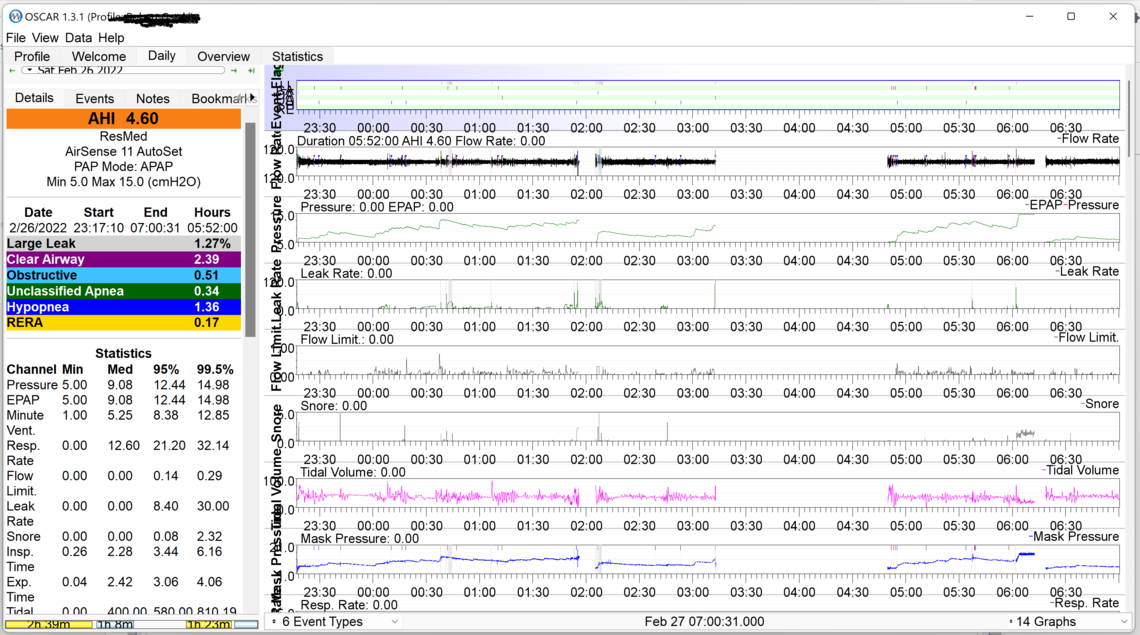Open the Events sidebar tab

pyautogui.click(x=95, y=99)
